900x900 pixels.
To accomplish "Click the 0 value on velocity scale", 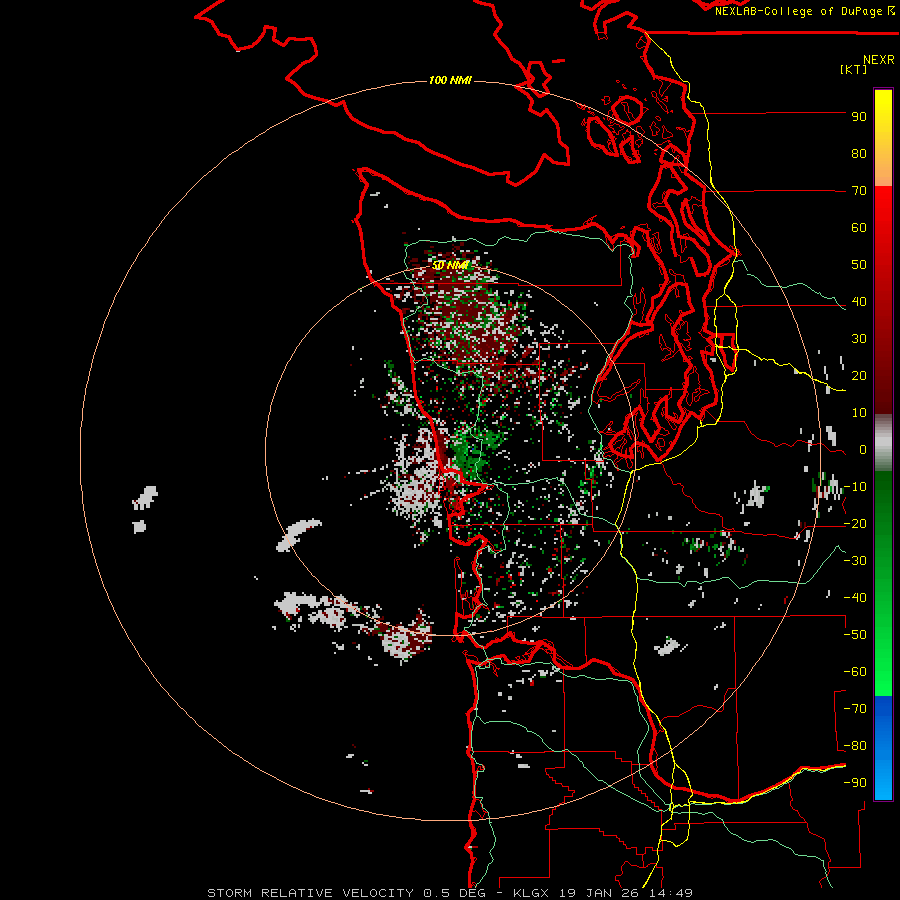I will point(863,450).
